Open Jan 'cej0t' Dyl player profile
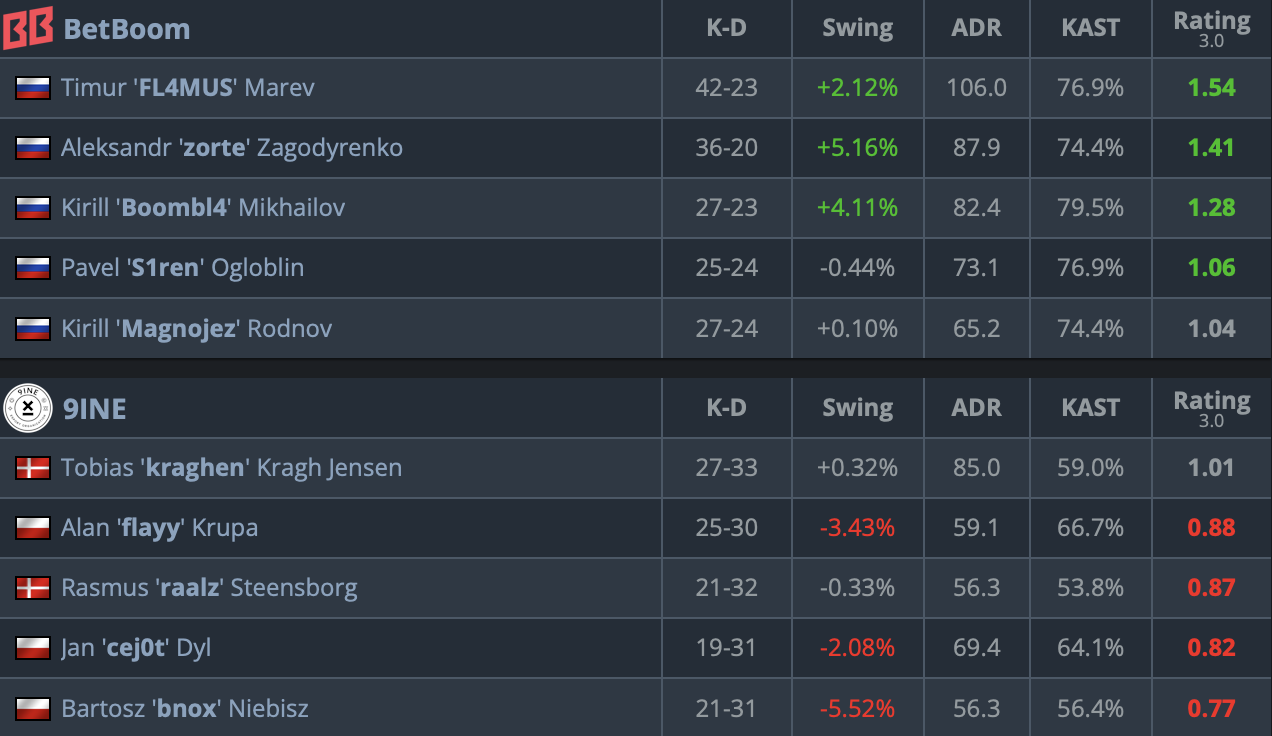 click(x=136, y=648)
